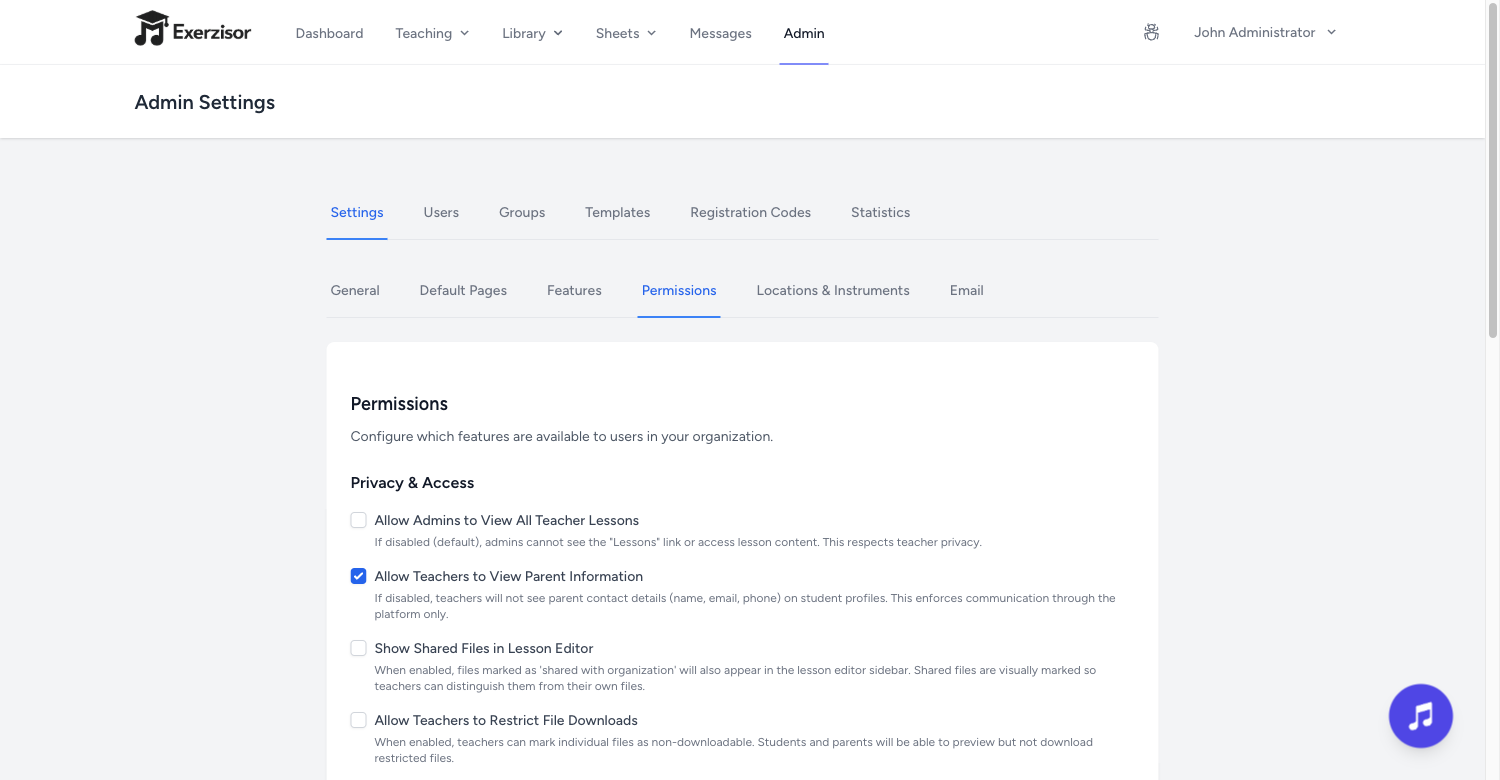Switch to the Templates tab

pyautogui.click(x=618, y=212)
